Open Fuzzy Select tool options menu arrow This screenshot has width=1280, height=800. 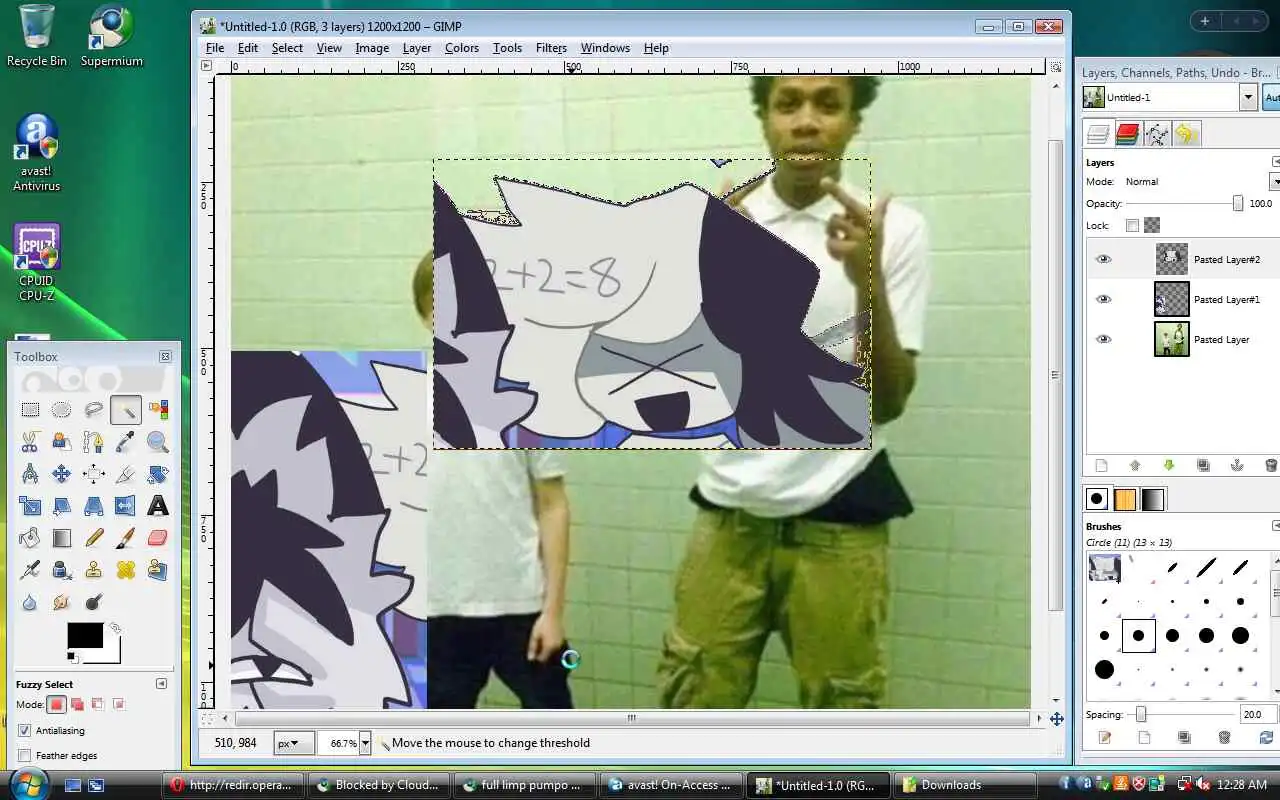pos(161,684)
